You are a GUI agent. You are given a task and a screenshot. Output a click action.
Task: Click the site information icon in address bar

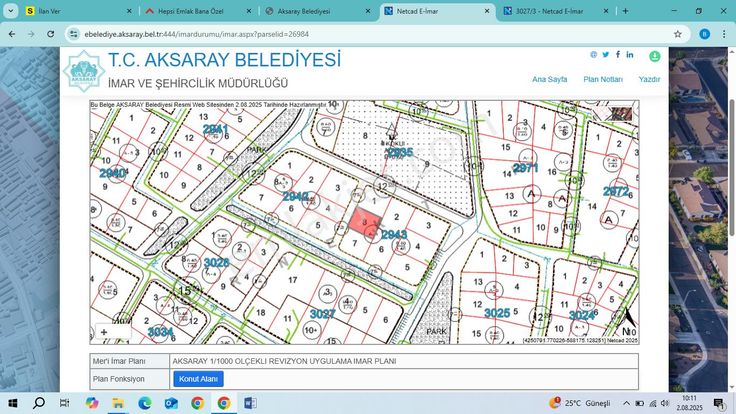[74, 34]
